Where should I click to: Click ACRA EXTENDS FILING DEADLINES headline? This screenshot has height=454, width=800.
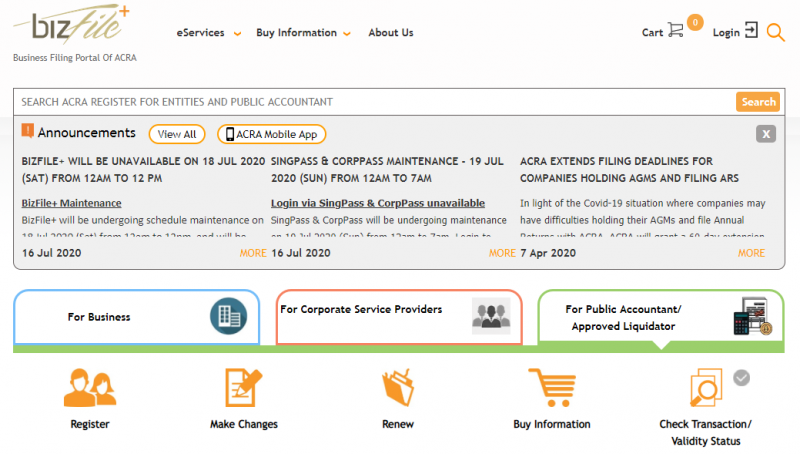(629, 169)
